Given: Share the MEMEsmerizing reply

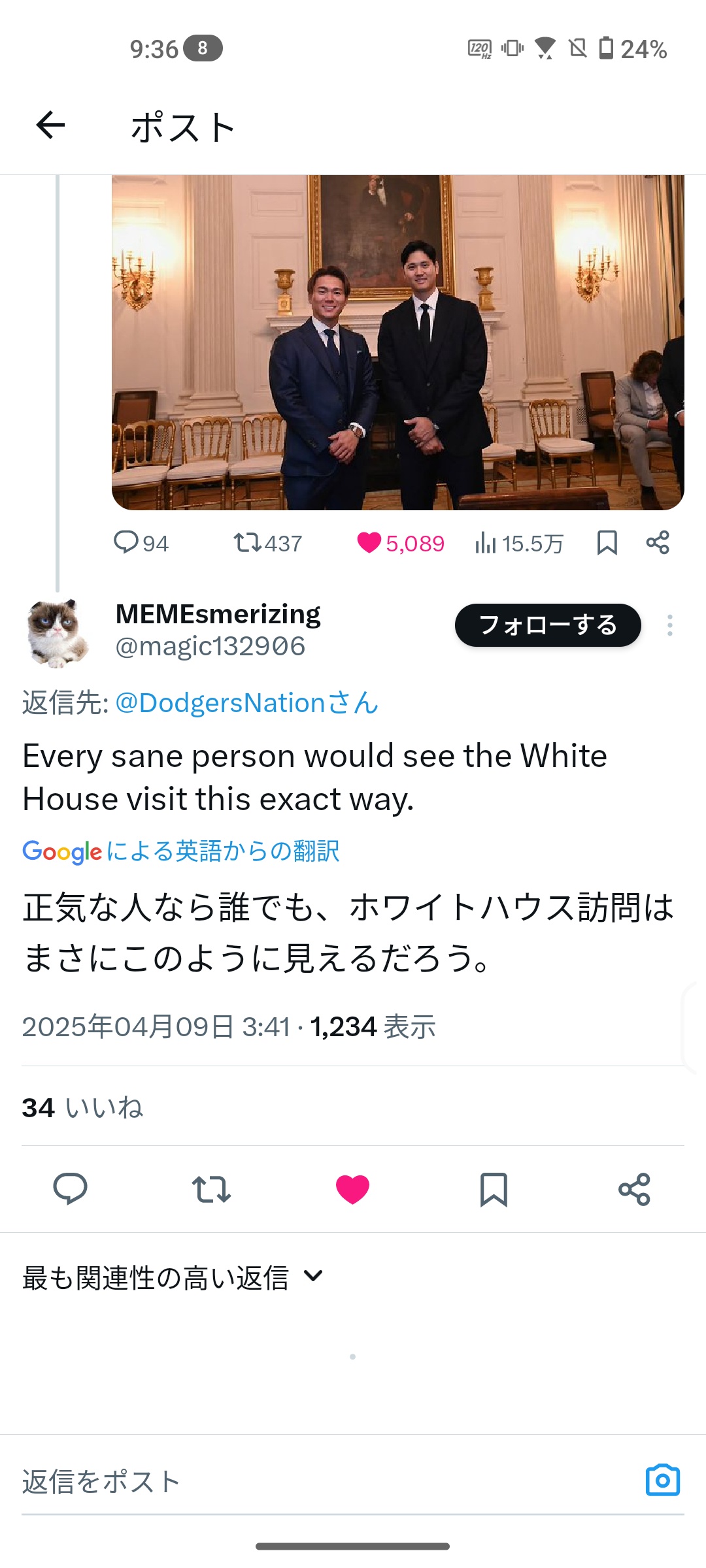Looking at the screenshot, I should tap(634, 1189).
